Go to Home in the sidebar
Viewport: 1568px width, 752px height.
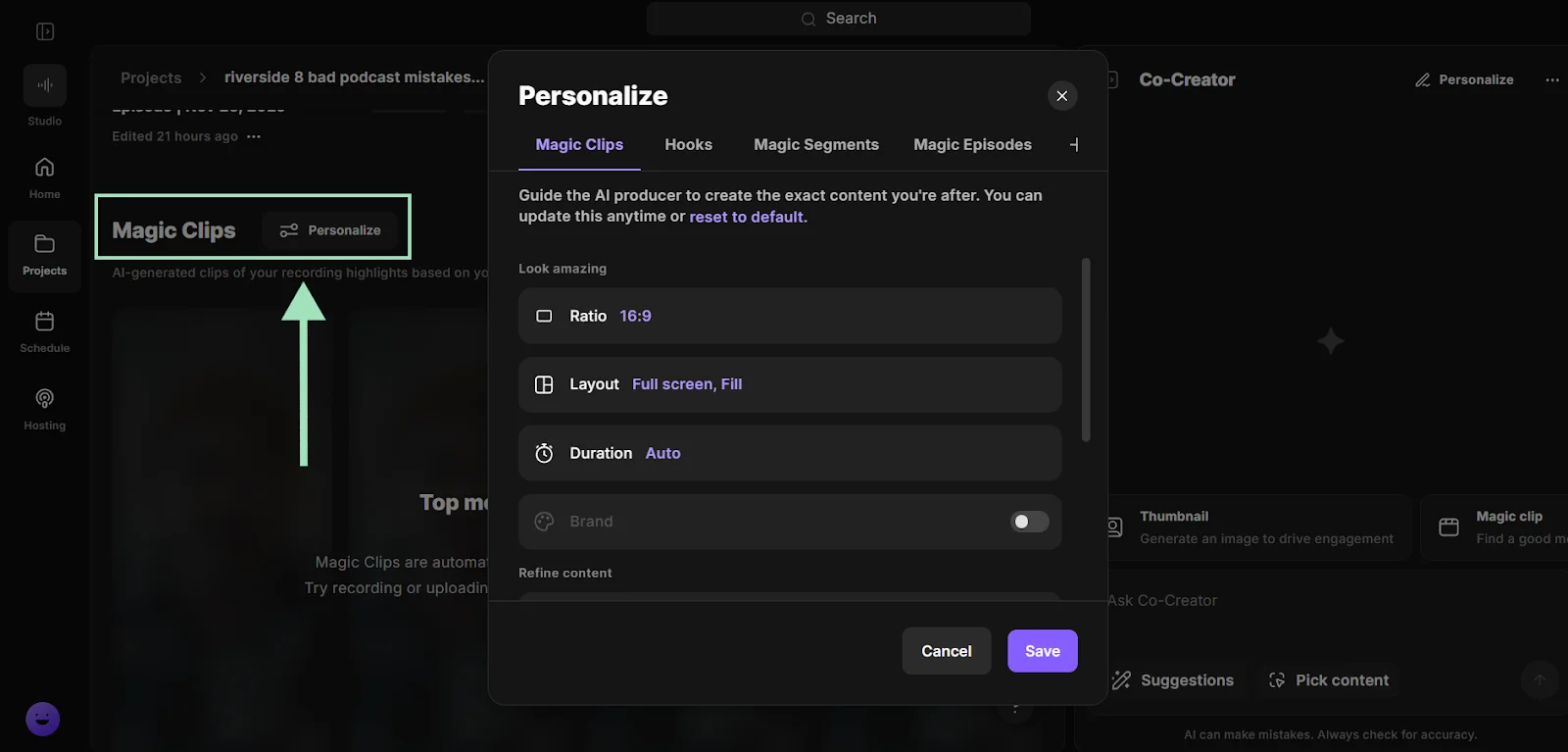45,177
